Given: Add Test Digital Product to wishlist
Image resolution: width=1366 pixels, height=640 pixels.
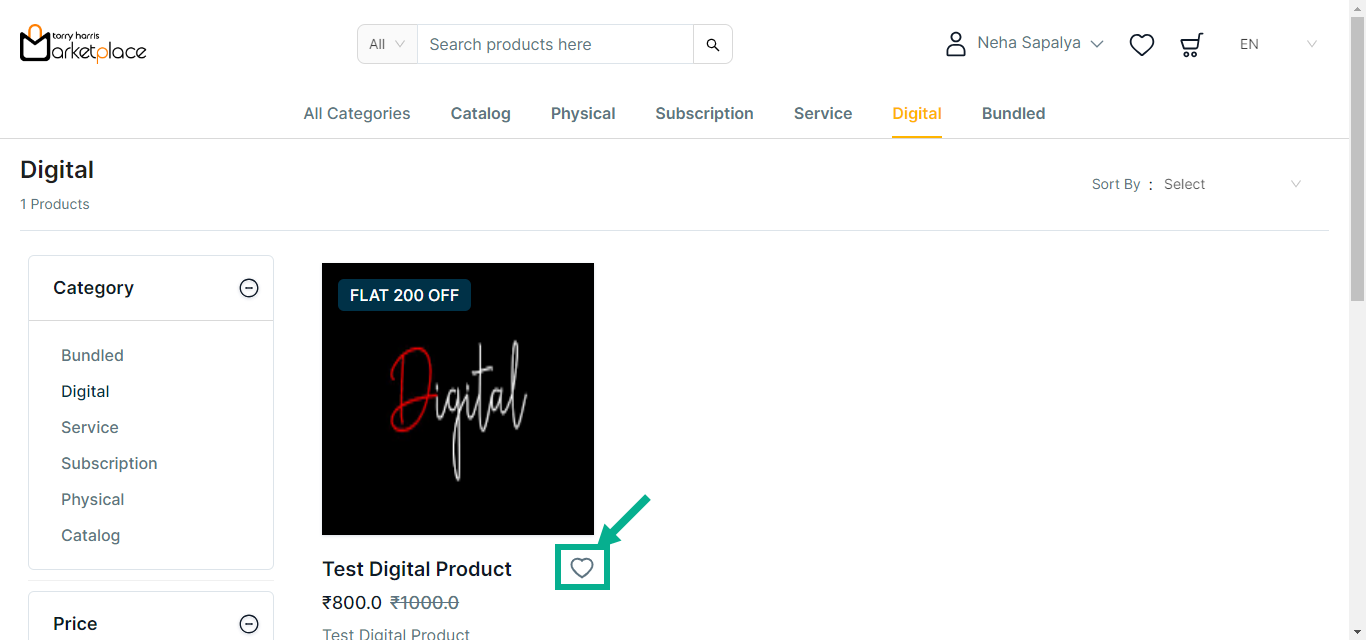Looking at the screenshot, I should coord(582,569).
